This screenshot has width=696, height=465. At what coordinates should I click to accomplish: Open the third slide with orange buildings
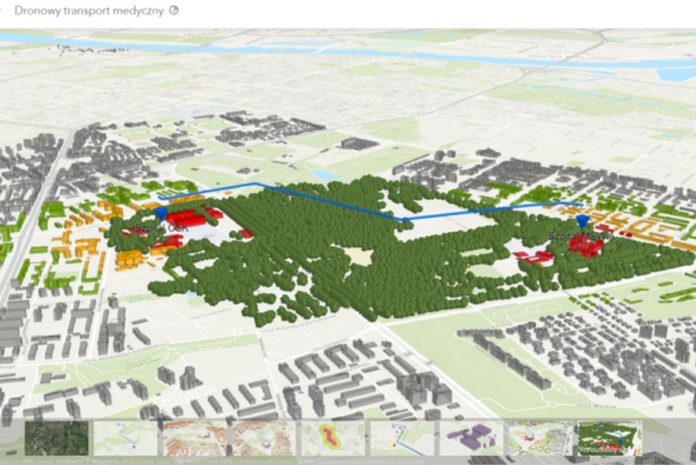pos(194,438)
